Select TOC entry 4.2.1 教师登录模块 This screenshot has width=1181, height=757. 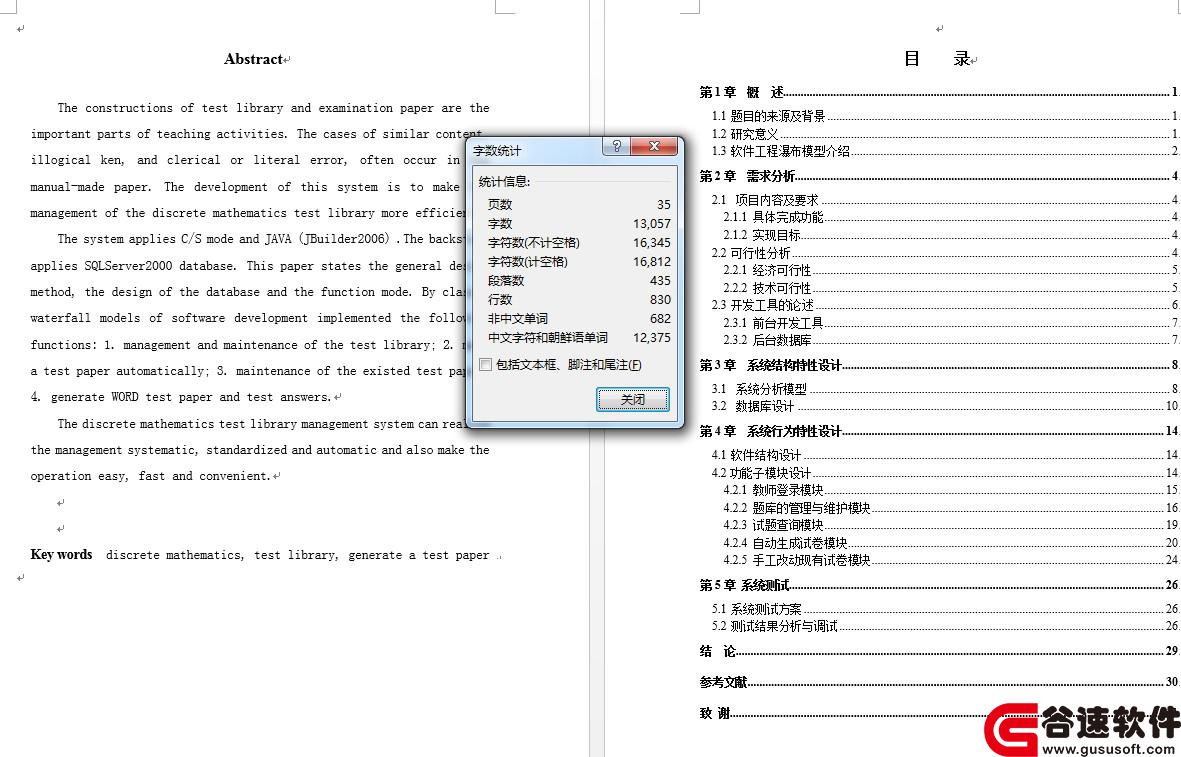point(951,490)
